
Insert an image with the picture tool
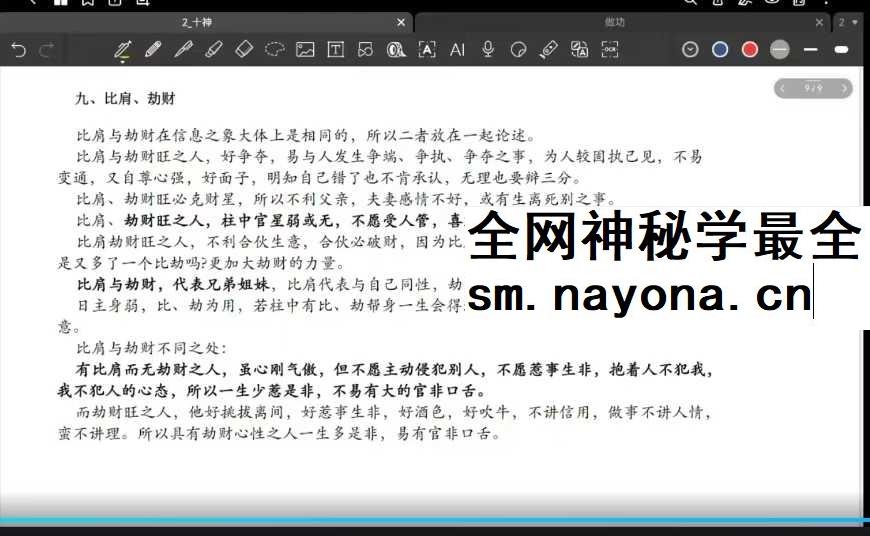pos(305,50)
